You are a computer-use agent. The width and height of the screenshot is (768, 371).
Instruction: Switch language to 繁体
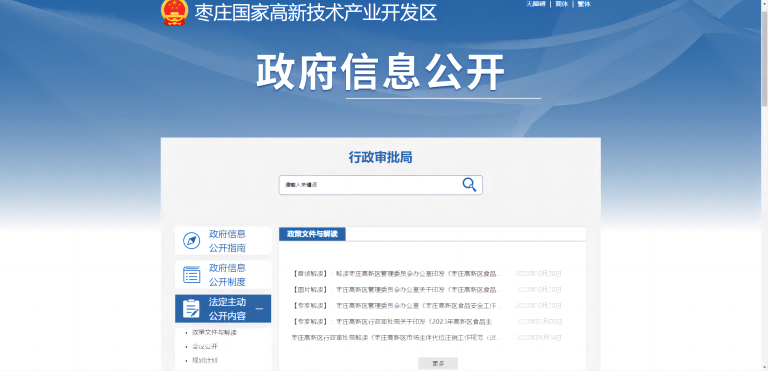(584, 4)
